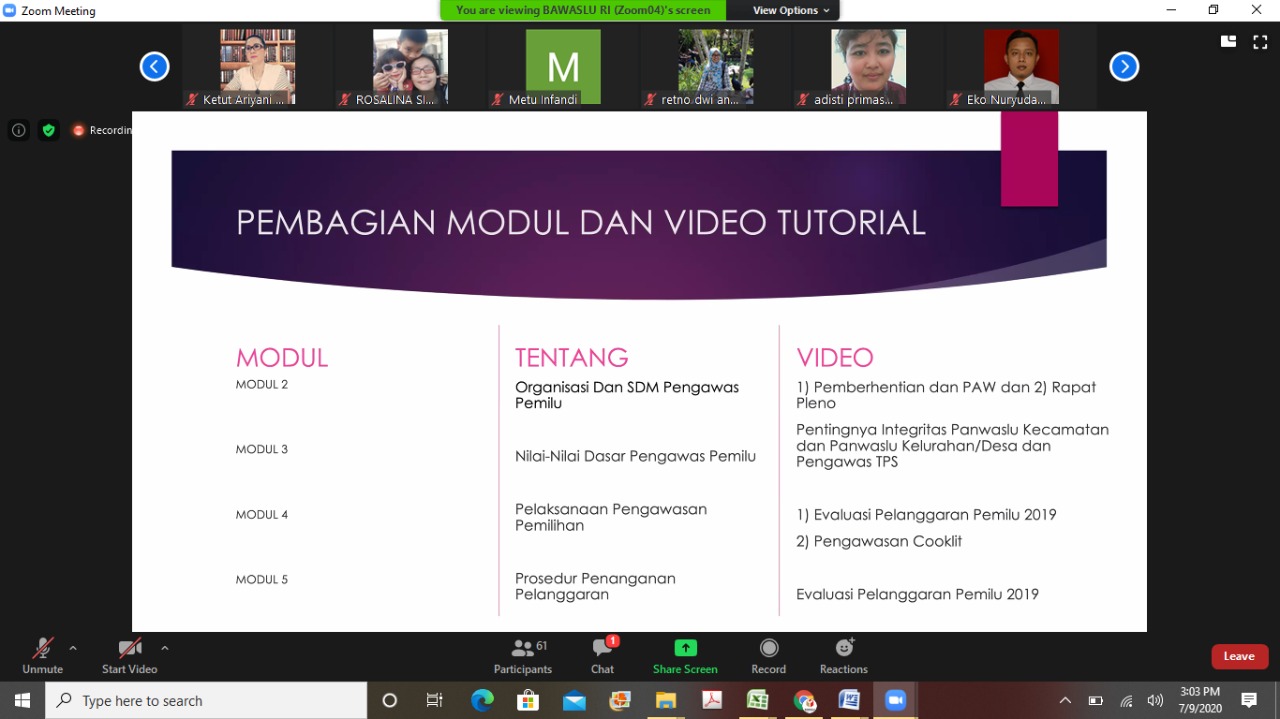This screenshot has width=1280, height=719.
Task: View the encryption shield icon
Action: [x=48, y=129]
